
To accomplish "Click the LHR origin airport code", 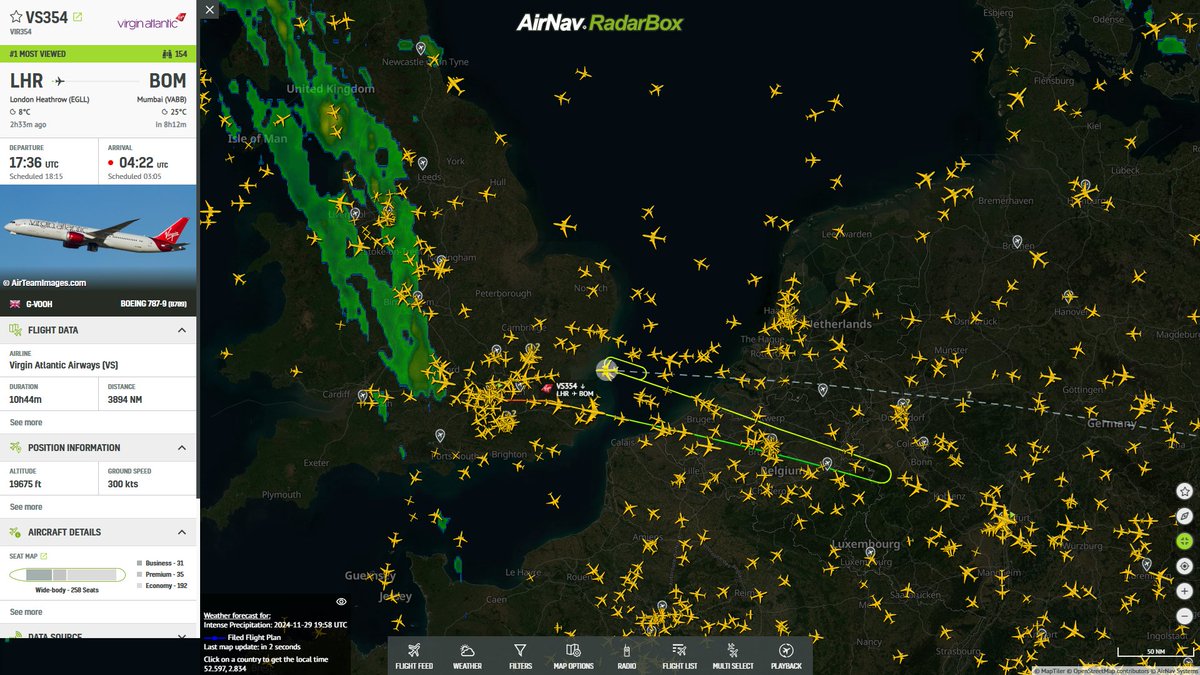I will (x=26, y=81).
